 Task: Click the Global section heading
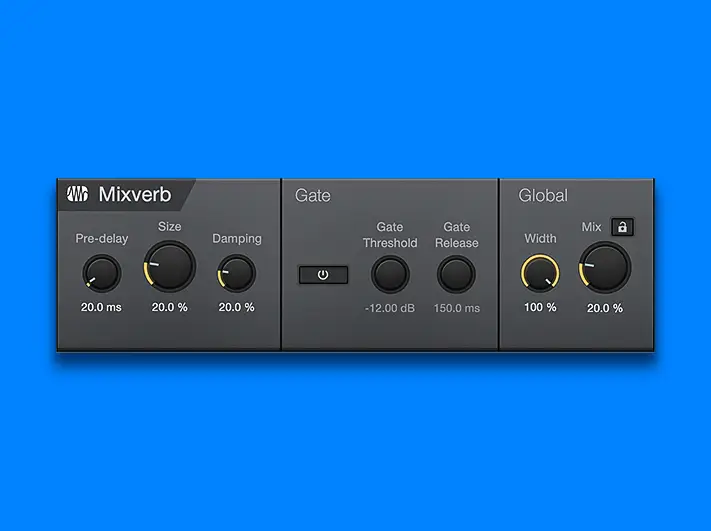pos(543,195)
